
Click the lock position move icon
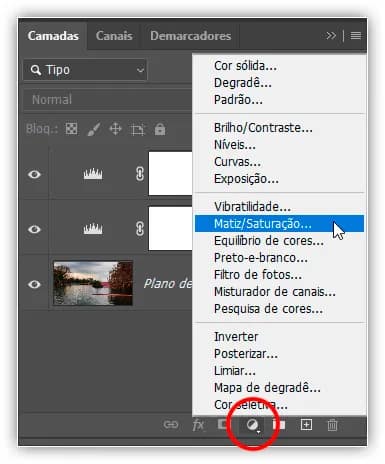[x=115, y=129]
